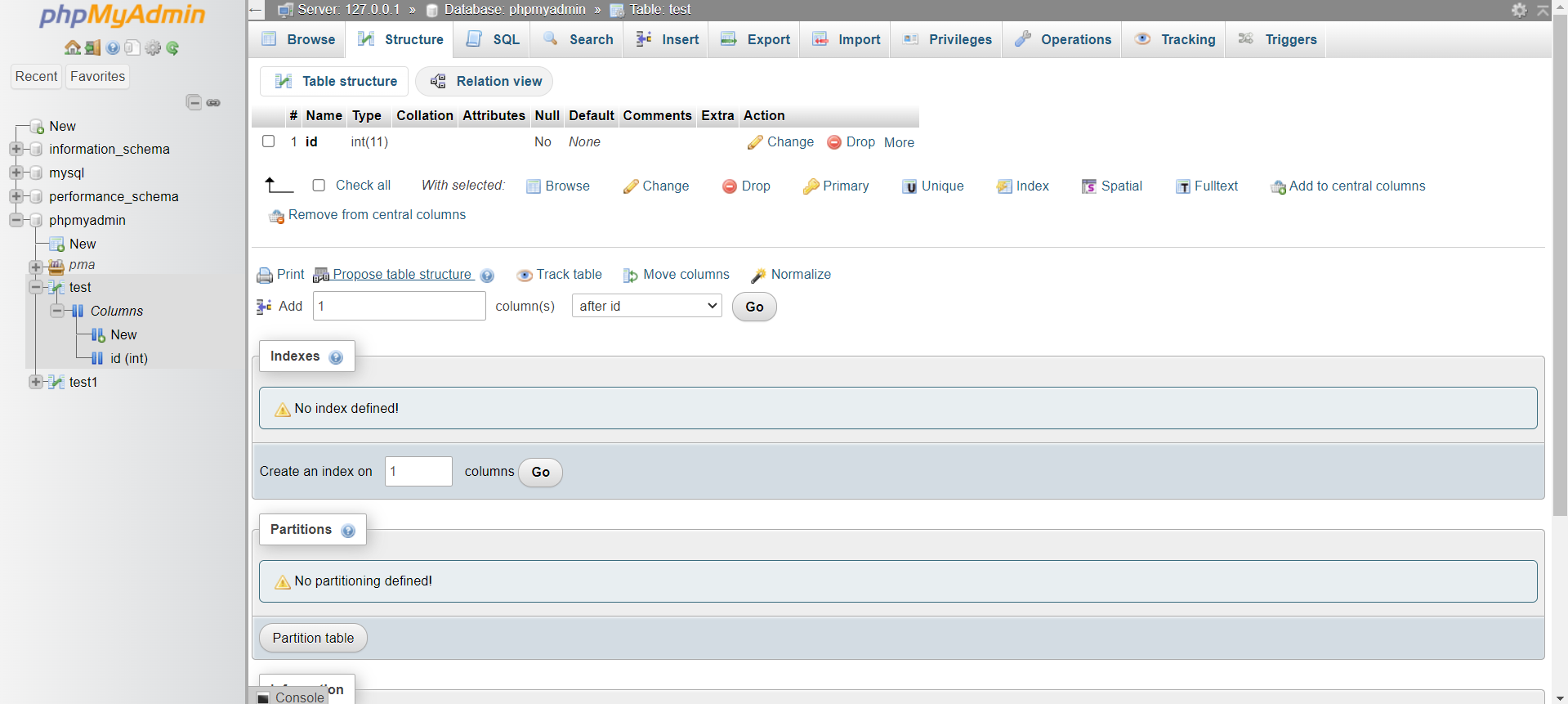This screenshot has width=1568, height=704.
Task: Click inside the Add columns number field
Action: pyautogui.click(x=400, y=306)
